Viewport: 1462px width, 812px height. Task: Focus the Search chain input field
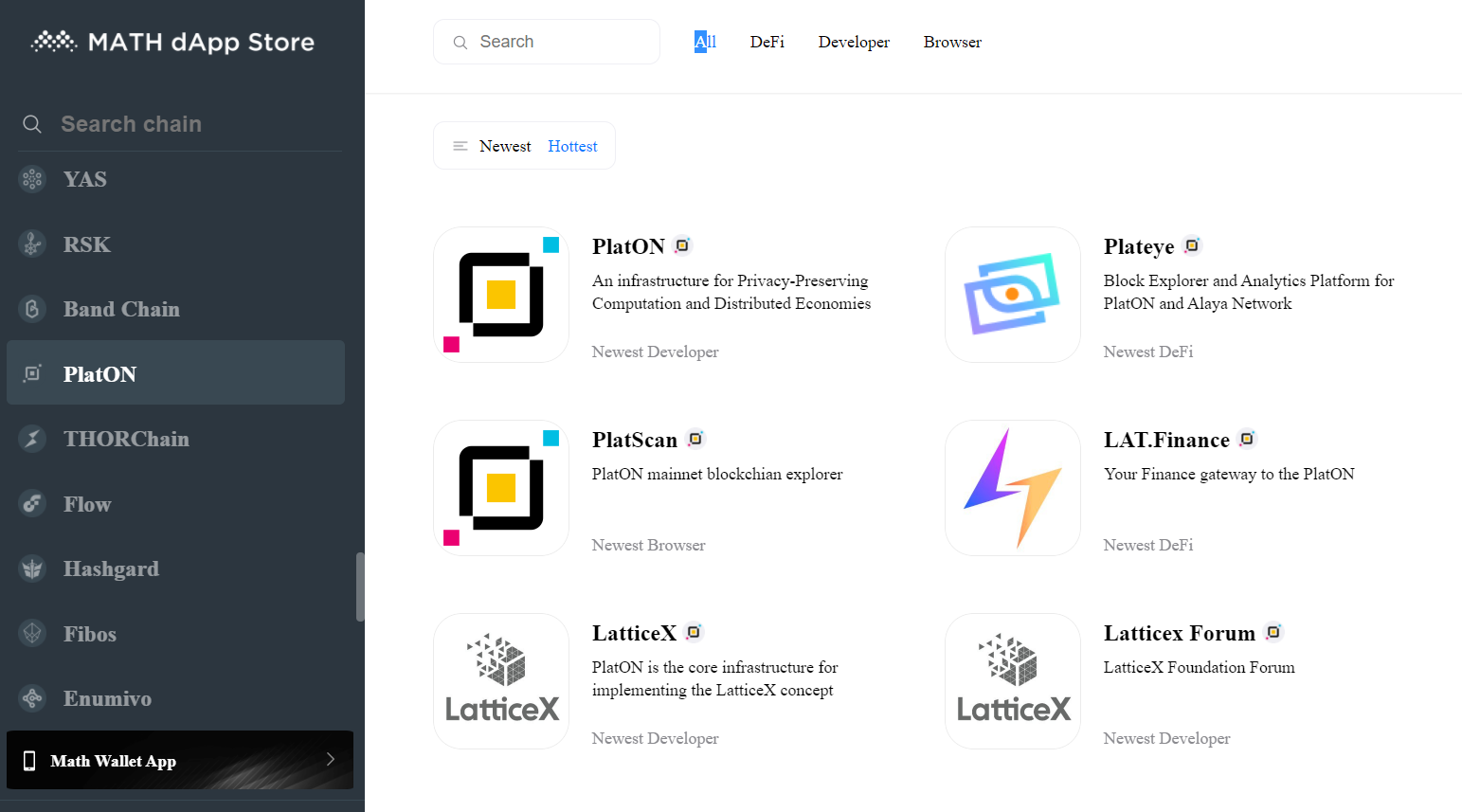pyautogui.click(x=180, y=124)
